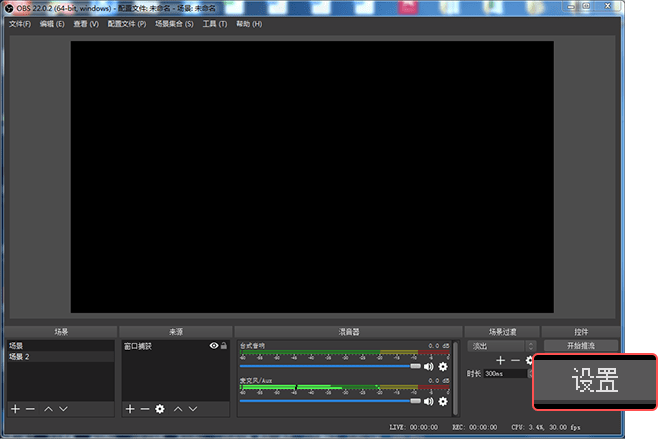This screenshot has height=439, width=658.
Task: Select 场景 2 in the scenes list
Action: (x=61, y=357)
